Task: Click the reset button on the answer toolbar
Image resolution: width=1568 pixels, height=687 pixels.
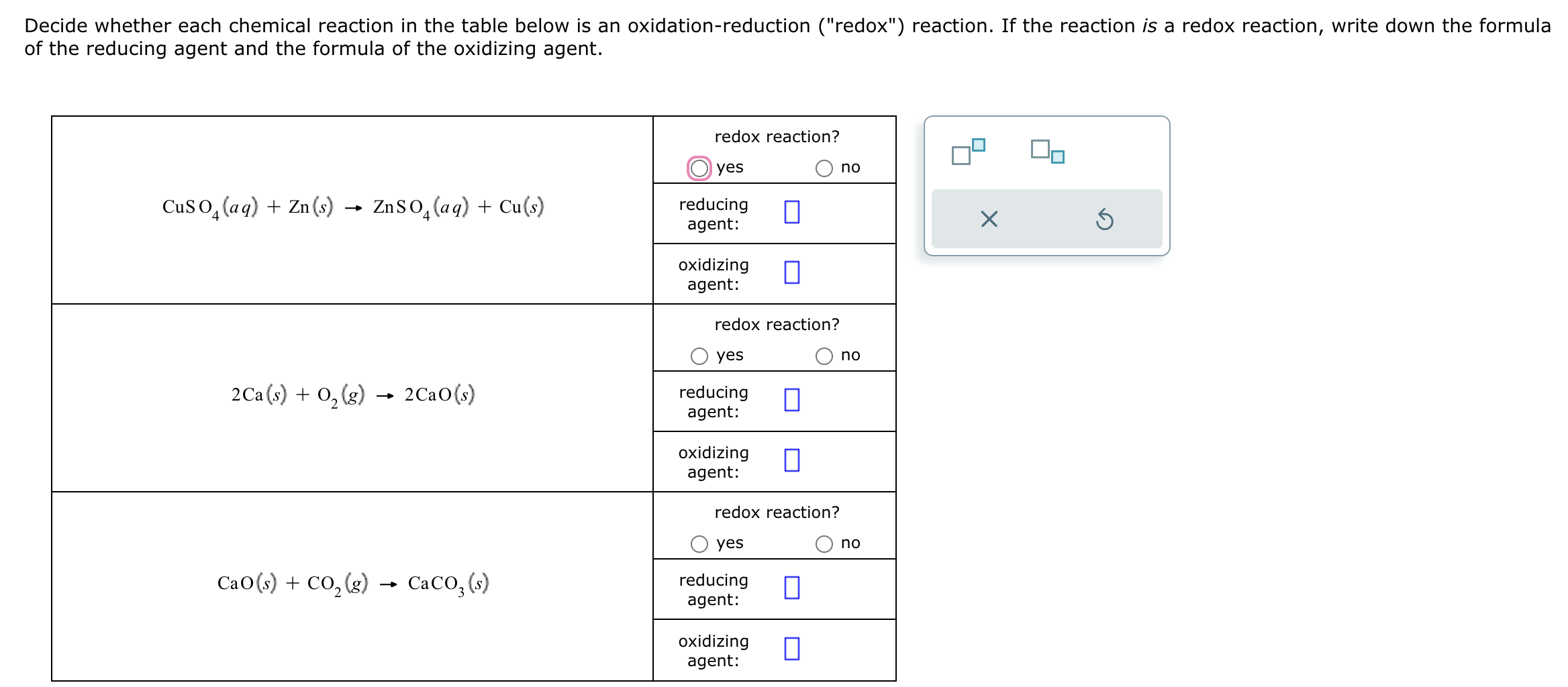Action: 1106,219
